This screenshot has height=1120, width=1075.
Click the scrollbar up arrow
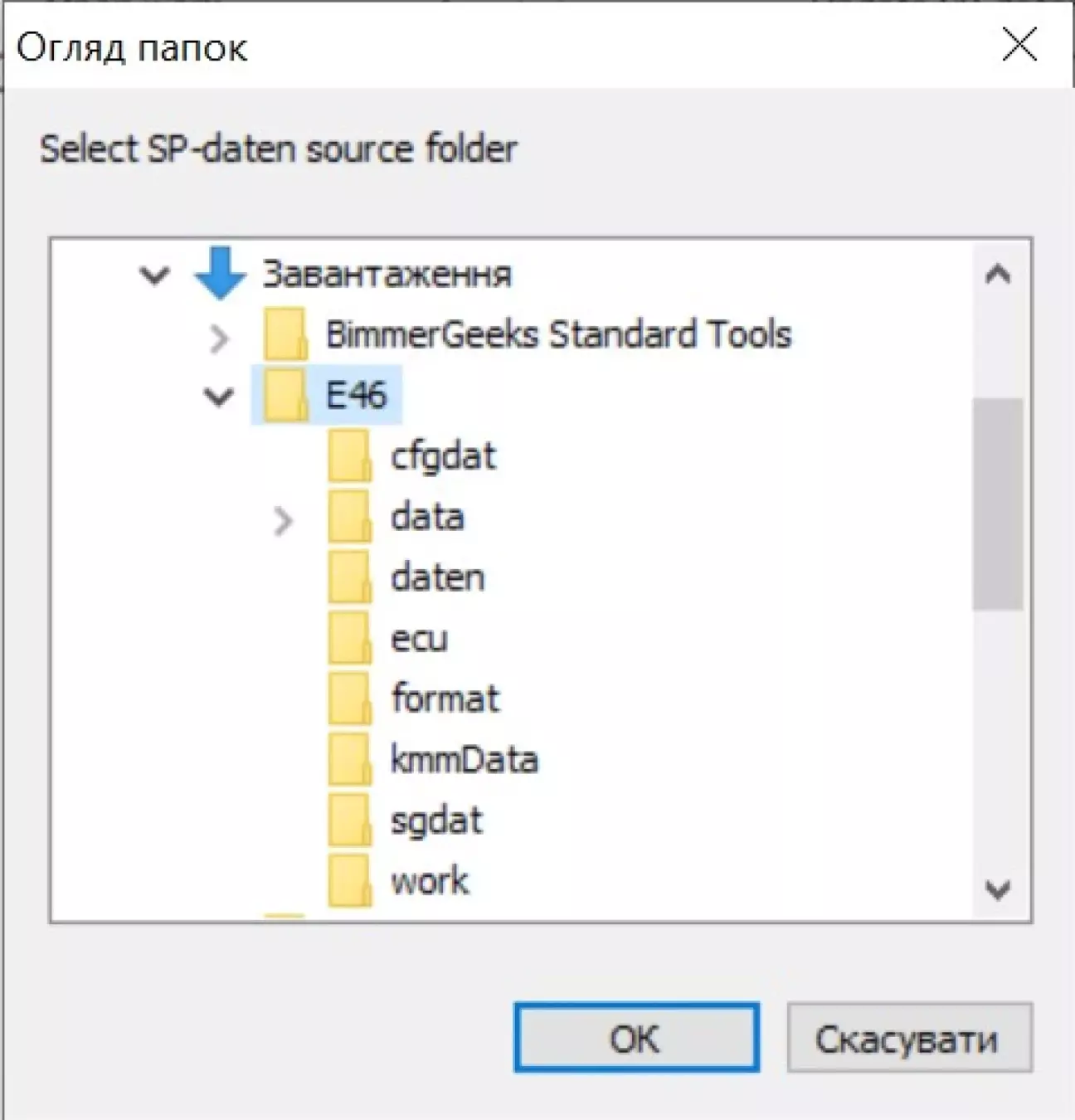998,275
